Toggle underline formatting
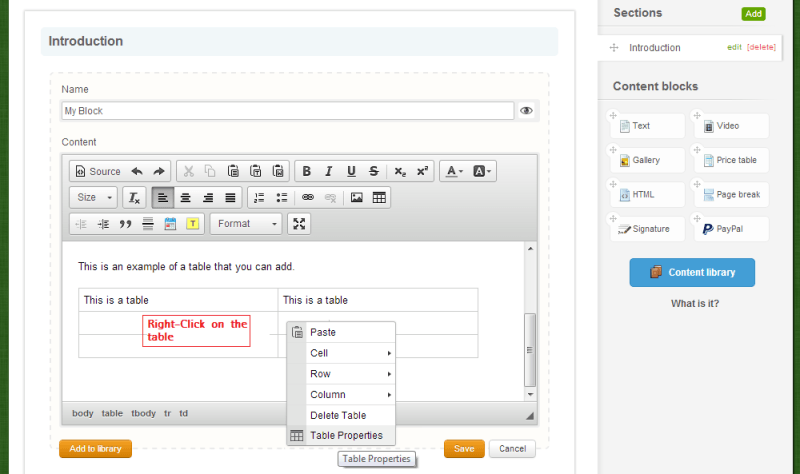This screenshot has width=800, height=474. 351,171
